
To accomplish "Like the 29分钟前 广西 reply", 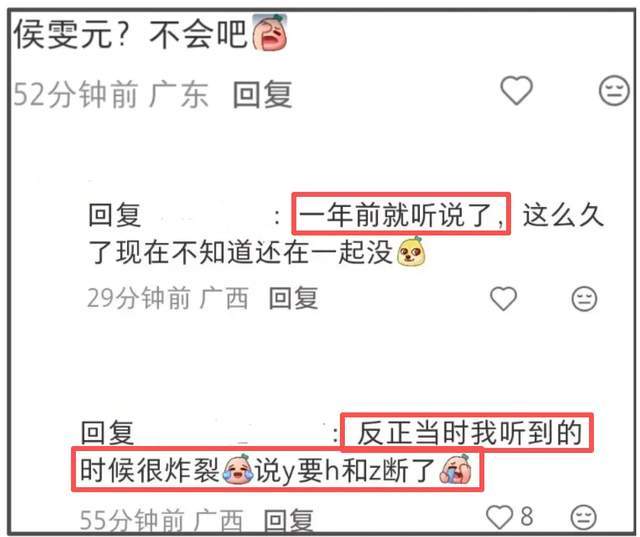I will 503,298.
